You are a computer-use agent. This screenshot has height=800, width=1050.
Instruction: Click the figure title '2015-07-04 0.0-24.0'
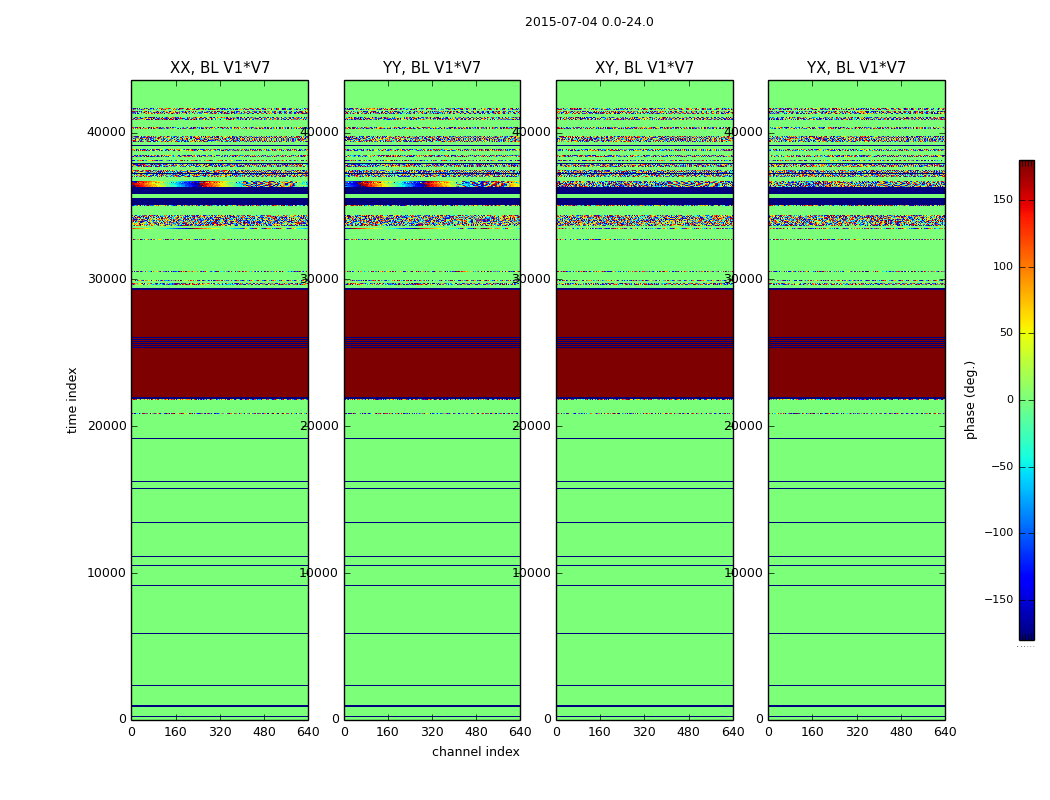click(589, 22)
